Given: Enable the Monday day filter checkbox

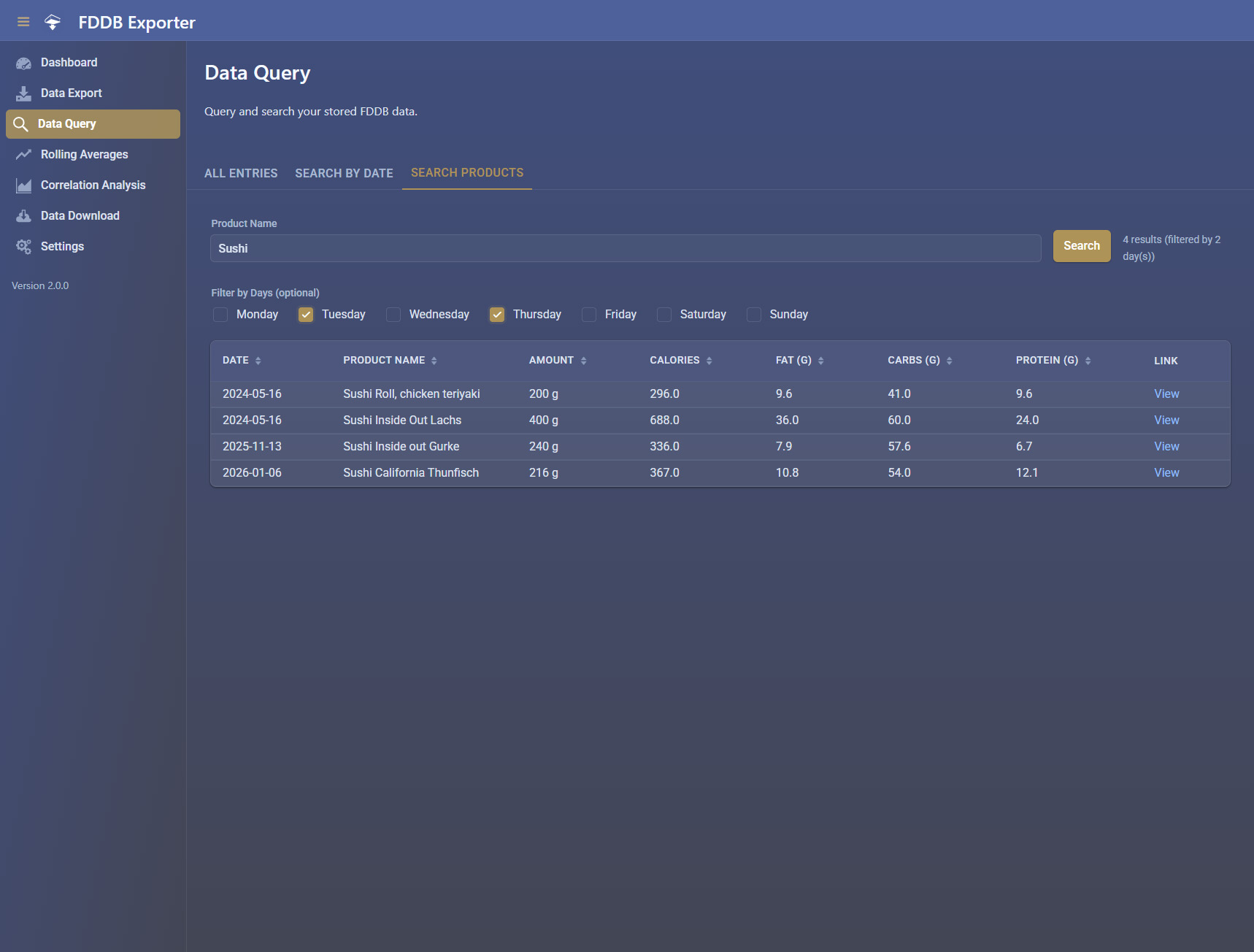Looking at the screenshot, I should (220, 315).
